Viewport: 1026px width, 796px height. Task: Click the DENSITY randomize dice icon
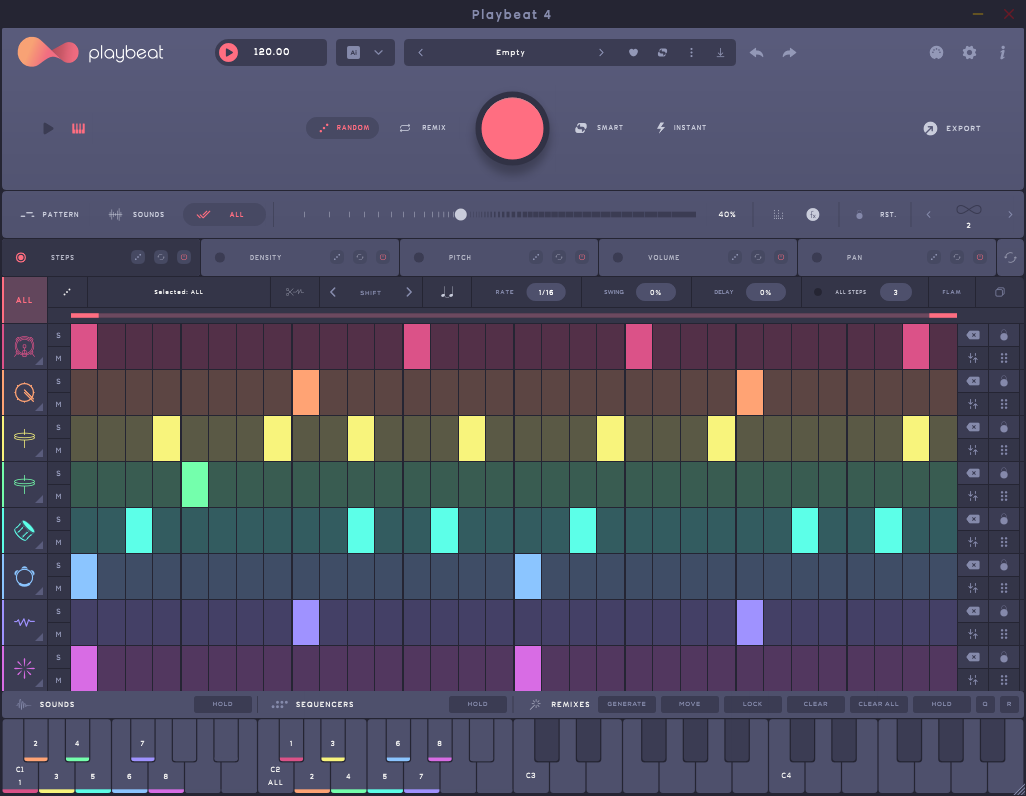pos(337,257)
